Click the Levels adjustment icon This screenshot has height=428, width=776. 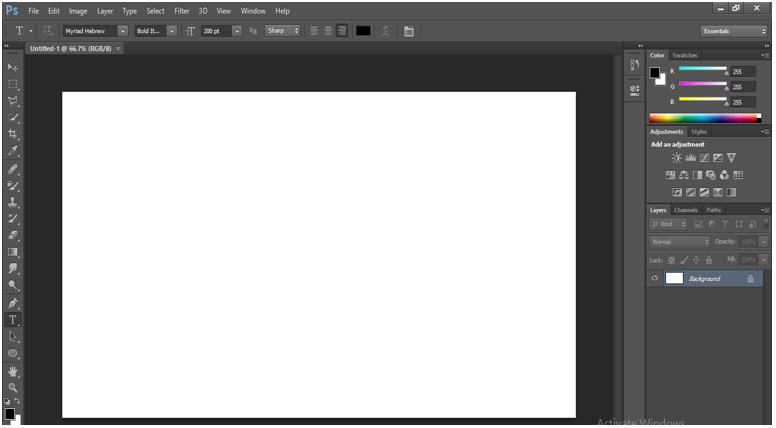(690, 158)
